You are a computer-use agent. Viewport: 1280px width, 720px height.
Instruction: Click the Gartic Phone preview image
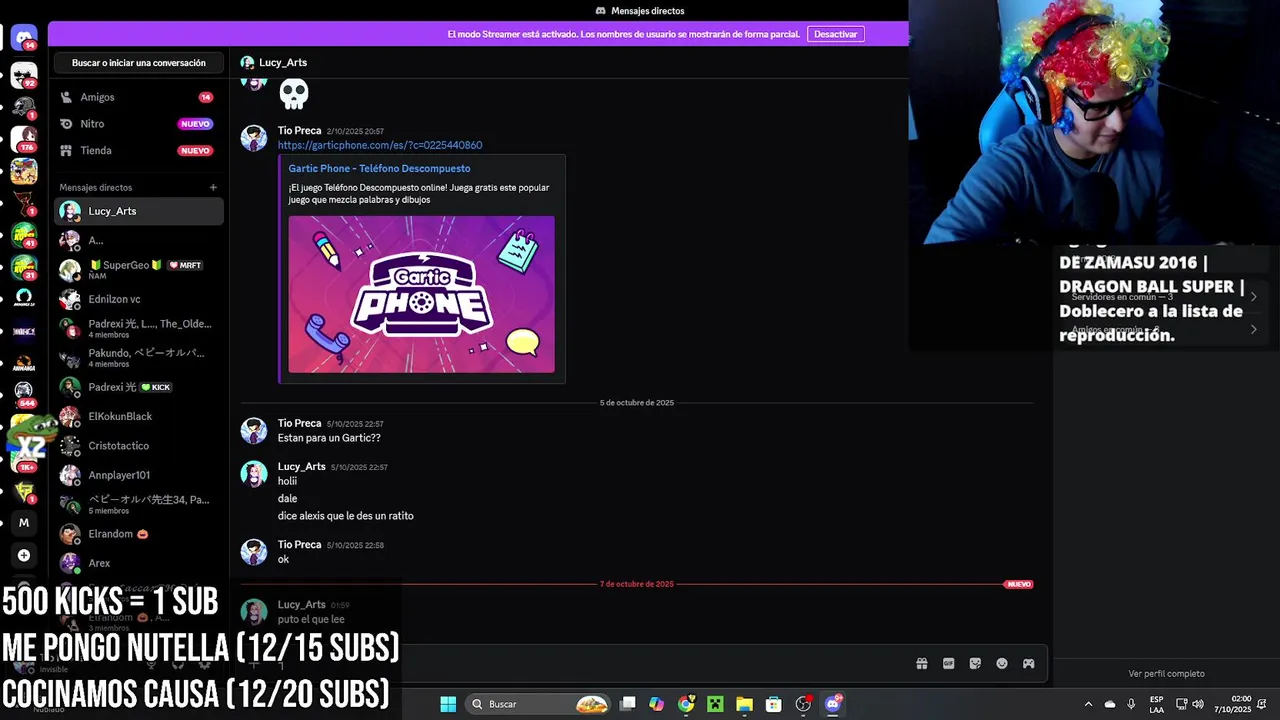[421, 294]
